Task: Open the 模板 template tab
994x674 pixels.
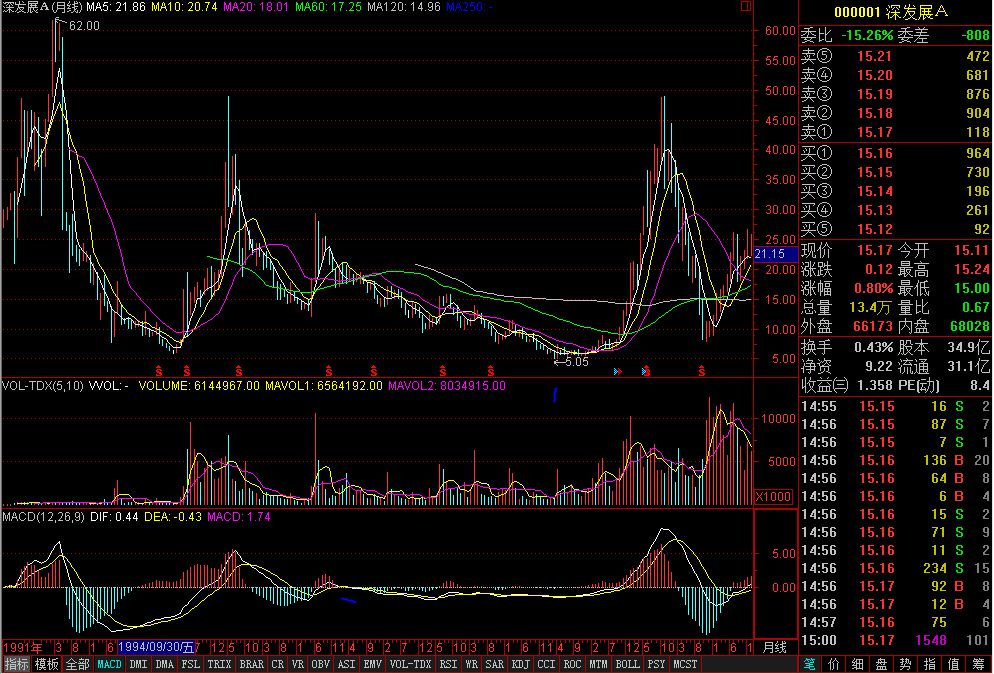Action: click(x=47, y=664)
